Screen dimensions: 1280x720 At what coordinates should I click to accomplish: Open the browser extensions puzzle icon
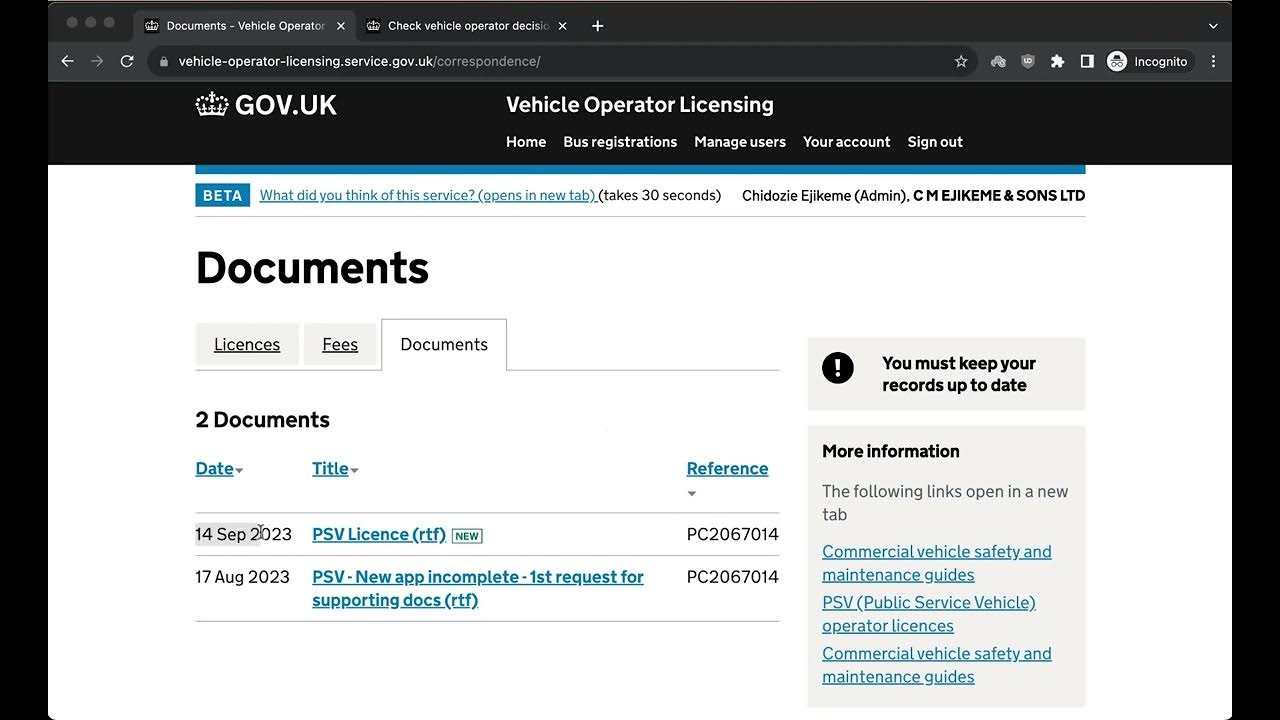click(x=1057, y=61)
